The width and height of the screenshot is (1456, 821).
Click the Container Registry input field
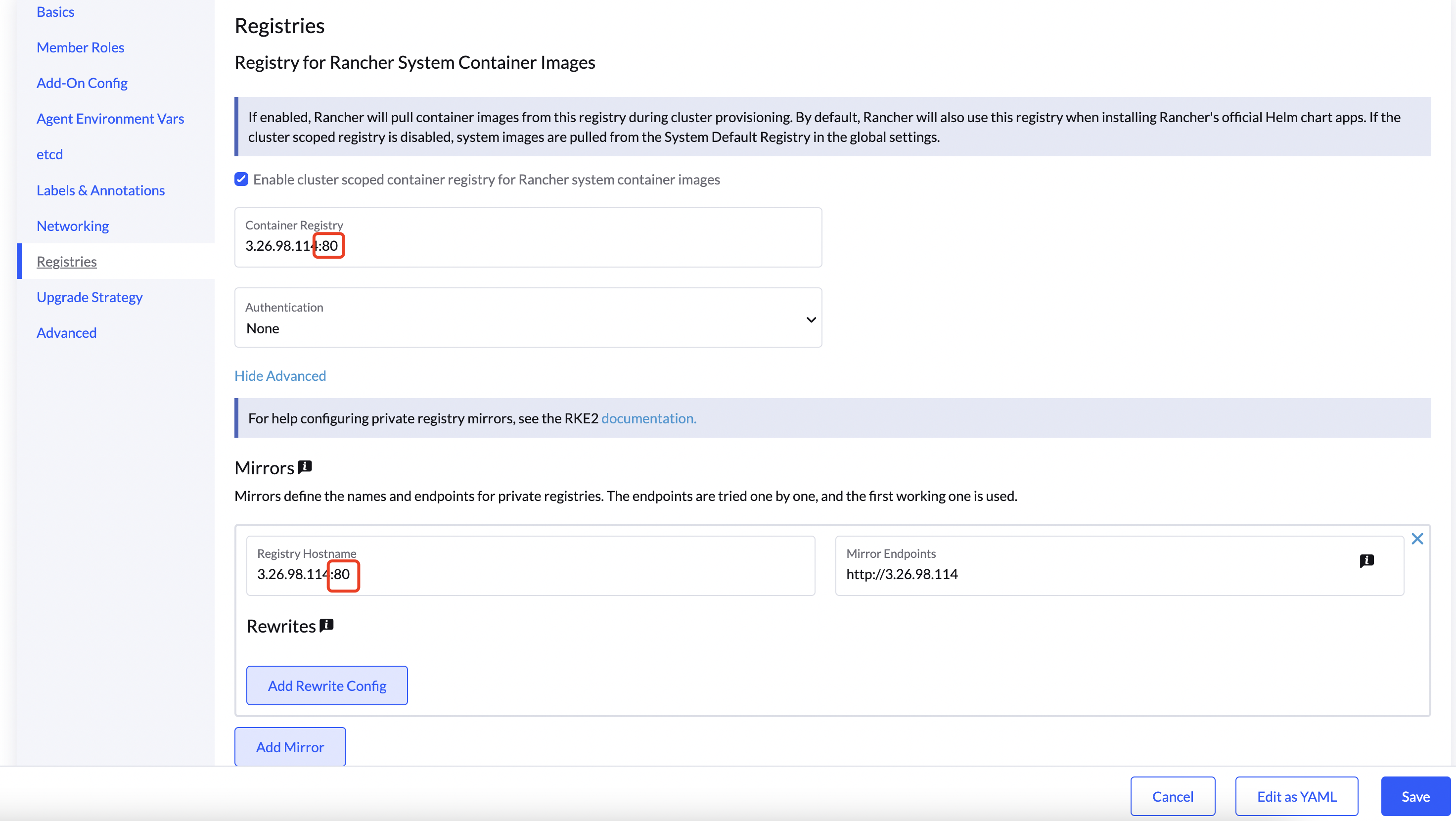pyautogui.click(x=528, y=237)
